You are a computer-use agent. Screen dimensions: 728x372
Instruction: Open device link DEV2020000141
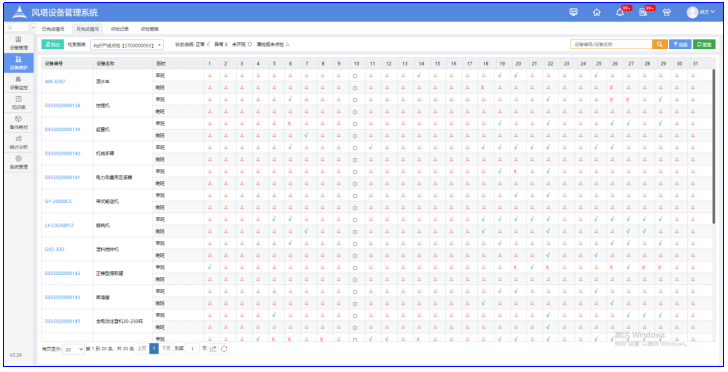tap(62, 177)
